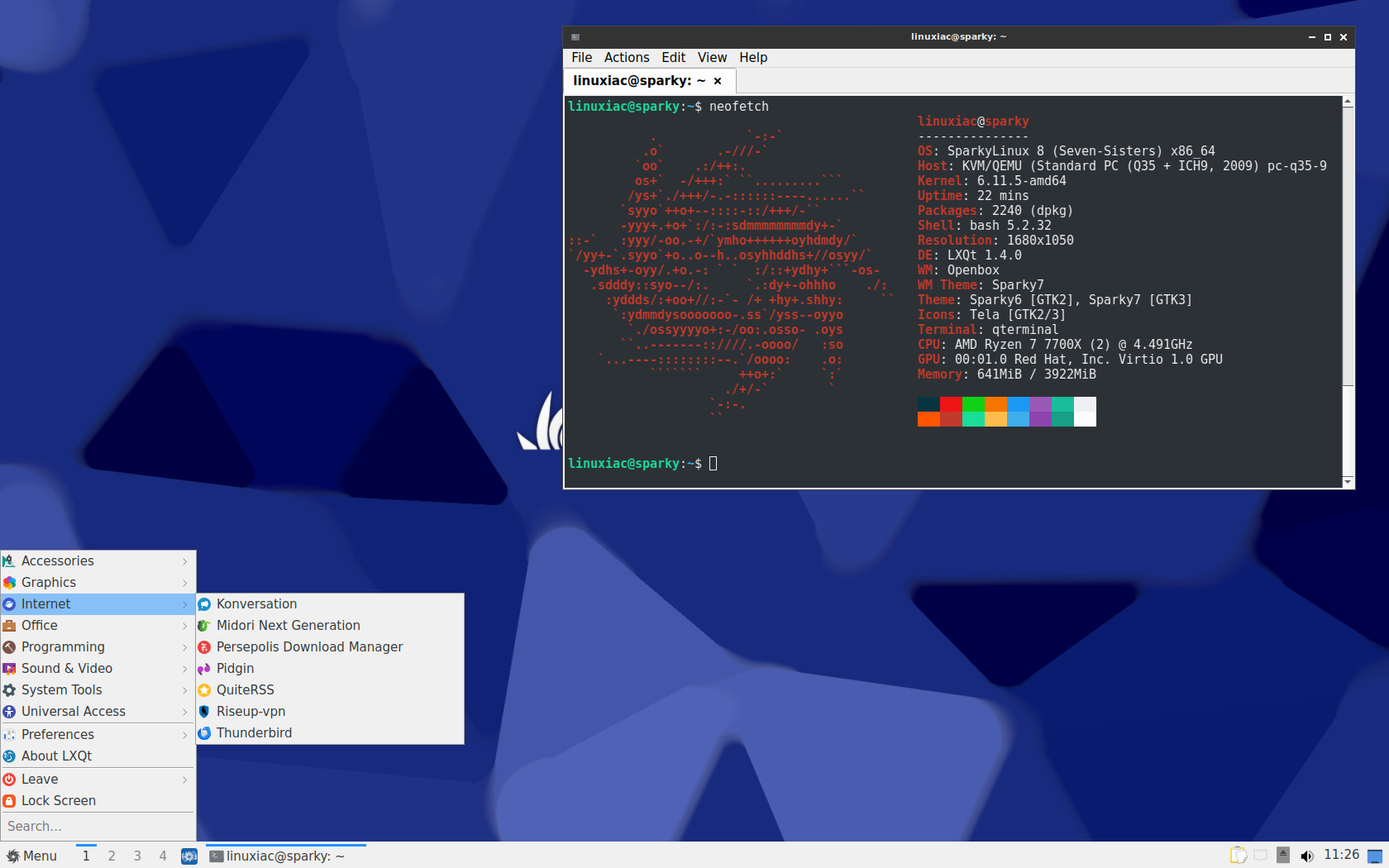Click the 'CPU: AMD Ryzen 7 7700X' line

coord(1055,345)
